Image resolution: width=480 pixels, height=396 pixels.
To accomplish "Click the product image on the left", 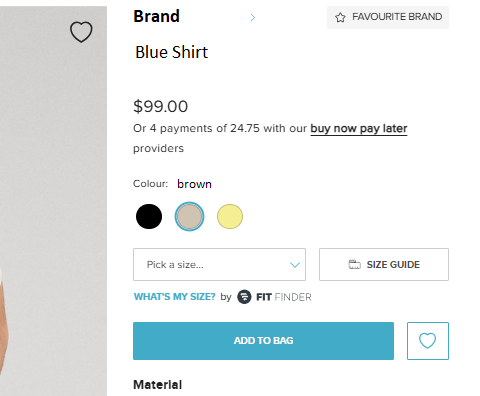I will (x=53, y=201).
